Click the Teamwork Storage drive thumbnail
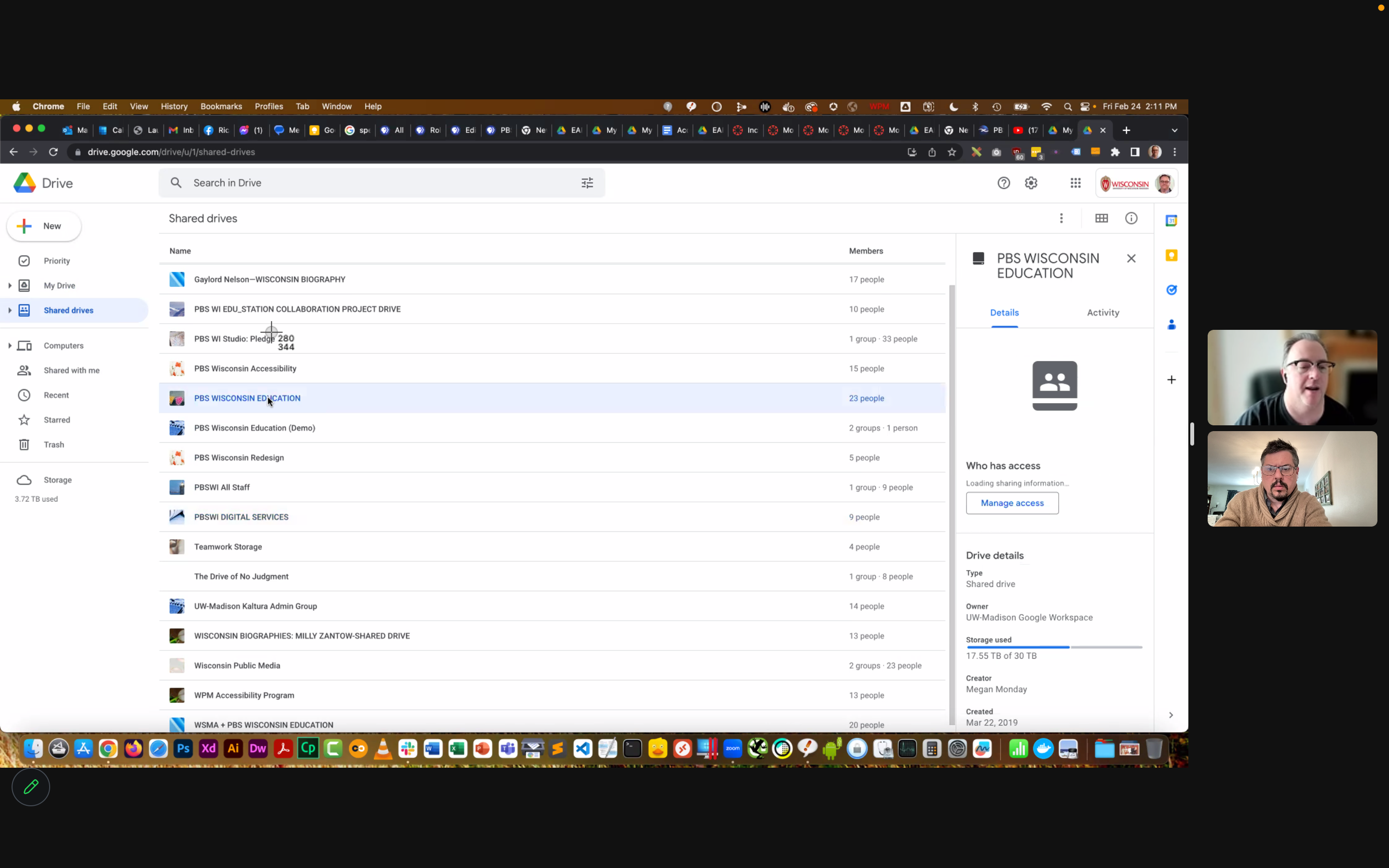 tap(177, 546)
